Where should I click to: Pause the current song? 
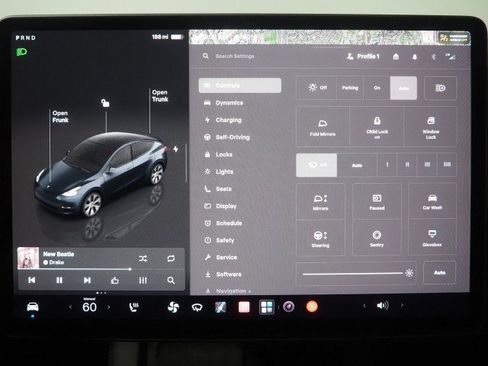pos(59,280)
